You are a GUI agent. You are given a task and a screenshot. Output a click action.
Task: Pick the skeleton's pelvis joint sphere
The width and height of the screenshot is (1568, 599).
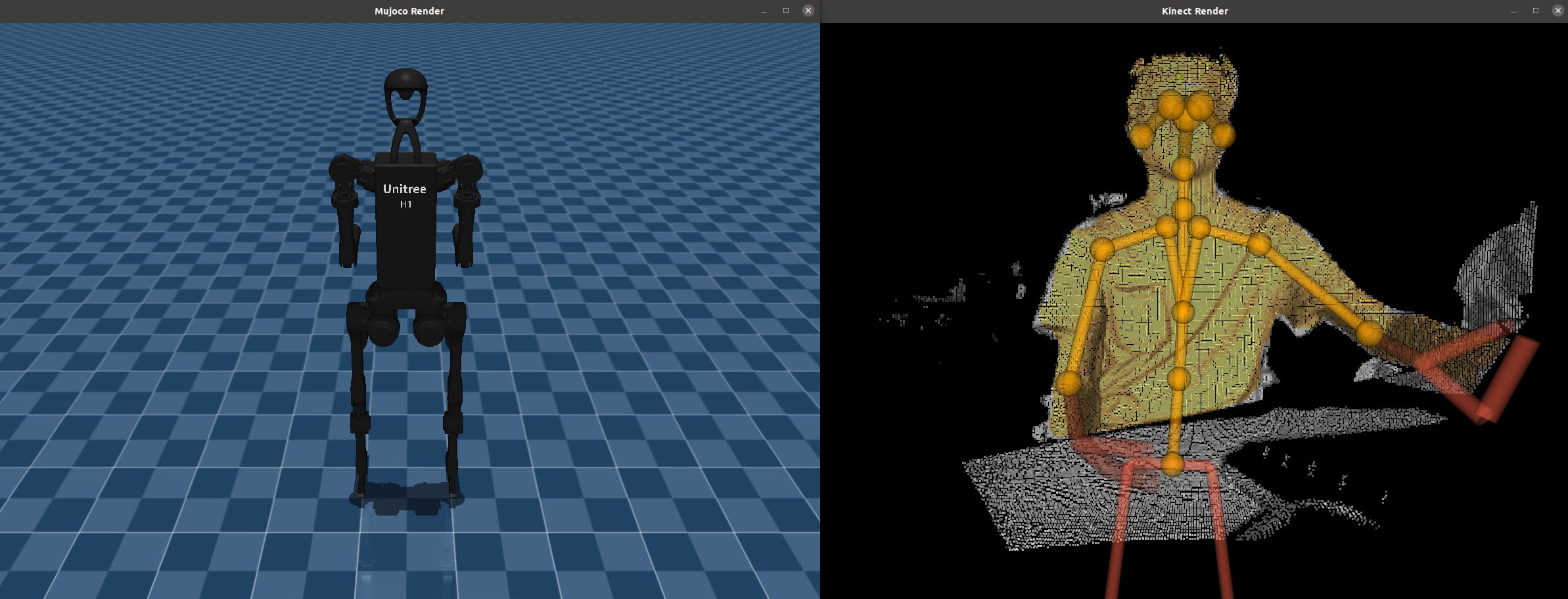(x=1172, y=464)
